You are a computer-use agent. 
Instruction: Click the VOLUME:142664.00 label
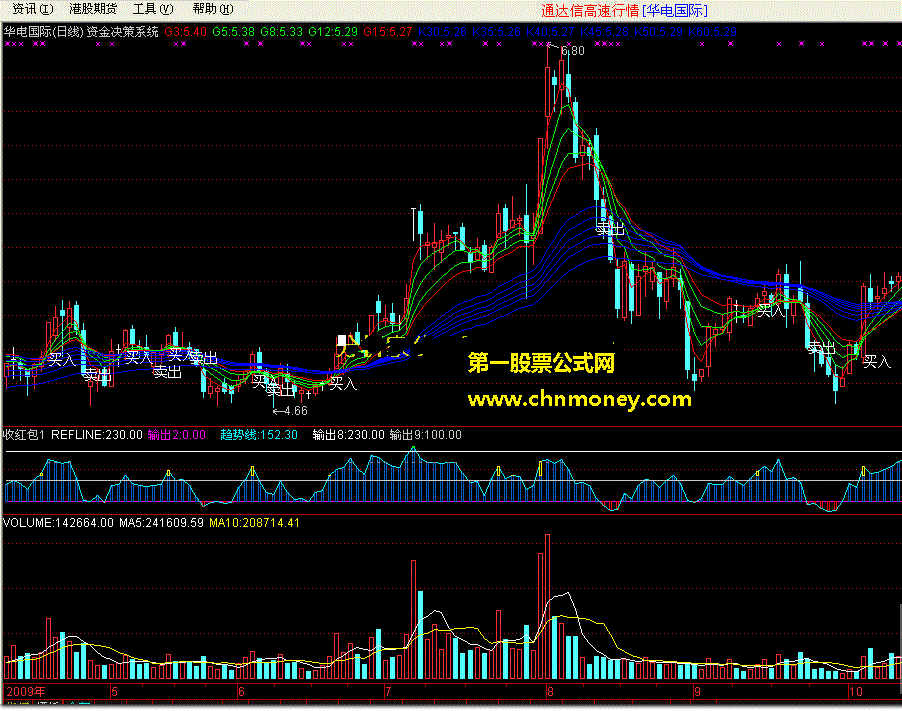[58, 523]
